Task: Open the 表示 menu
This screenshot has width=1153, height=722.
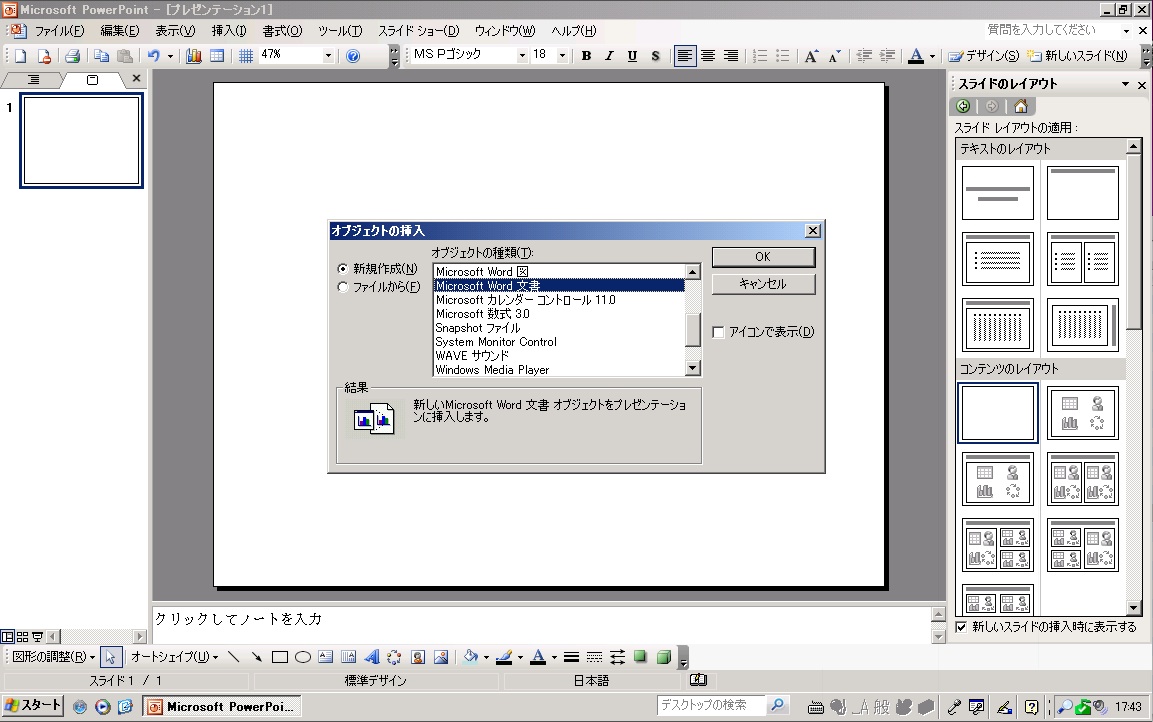Action: pos(175,31)
